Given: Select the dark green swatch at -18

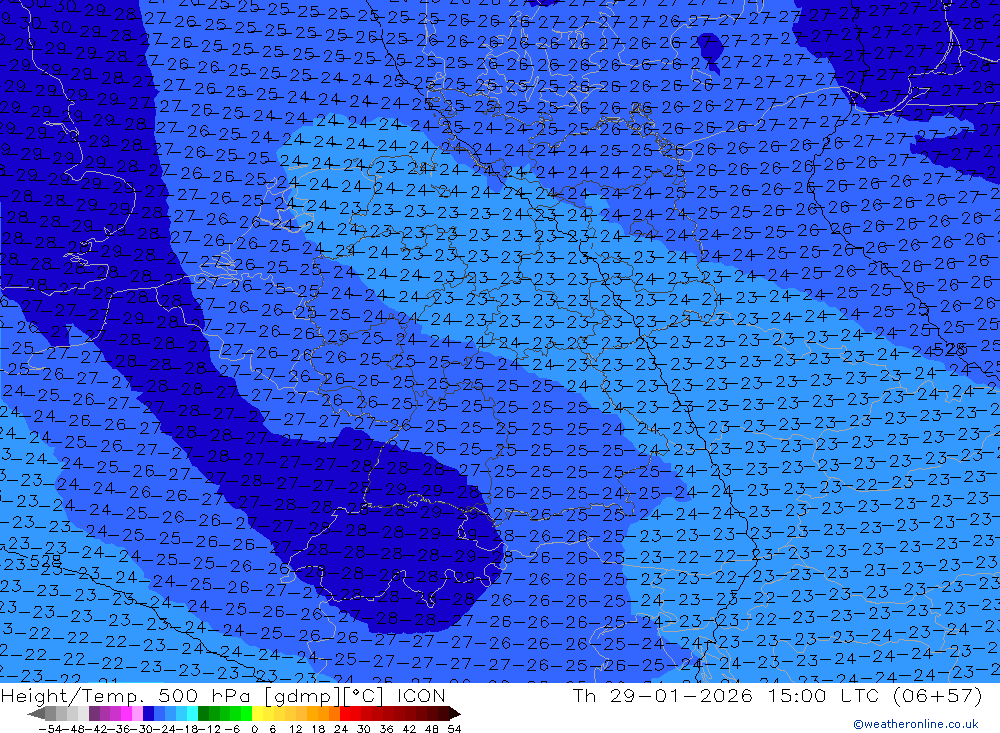Looking at the screenshot, I should [203, 713].
